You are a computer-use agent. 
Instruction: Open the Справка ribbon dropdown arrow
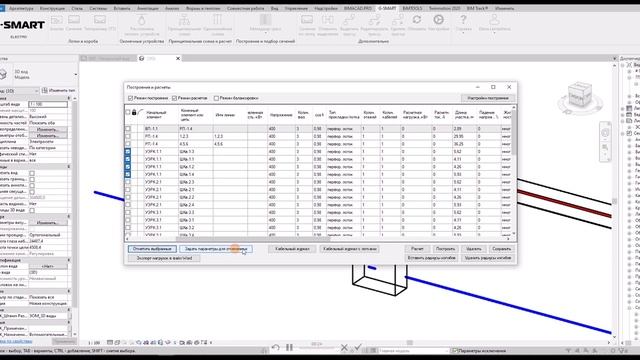click(x=463, y=33)
